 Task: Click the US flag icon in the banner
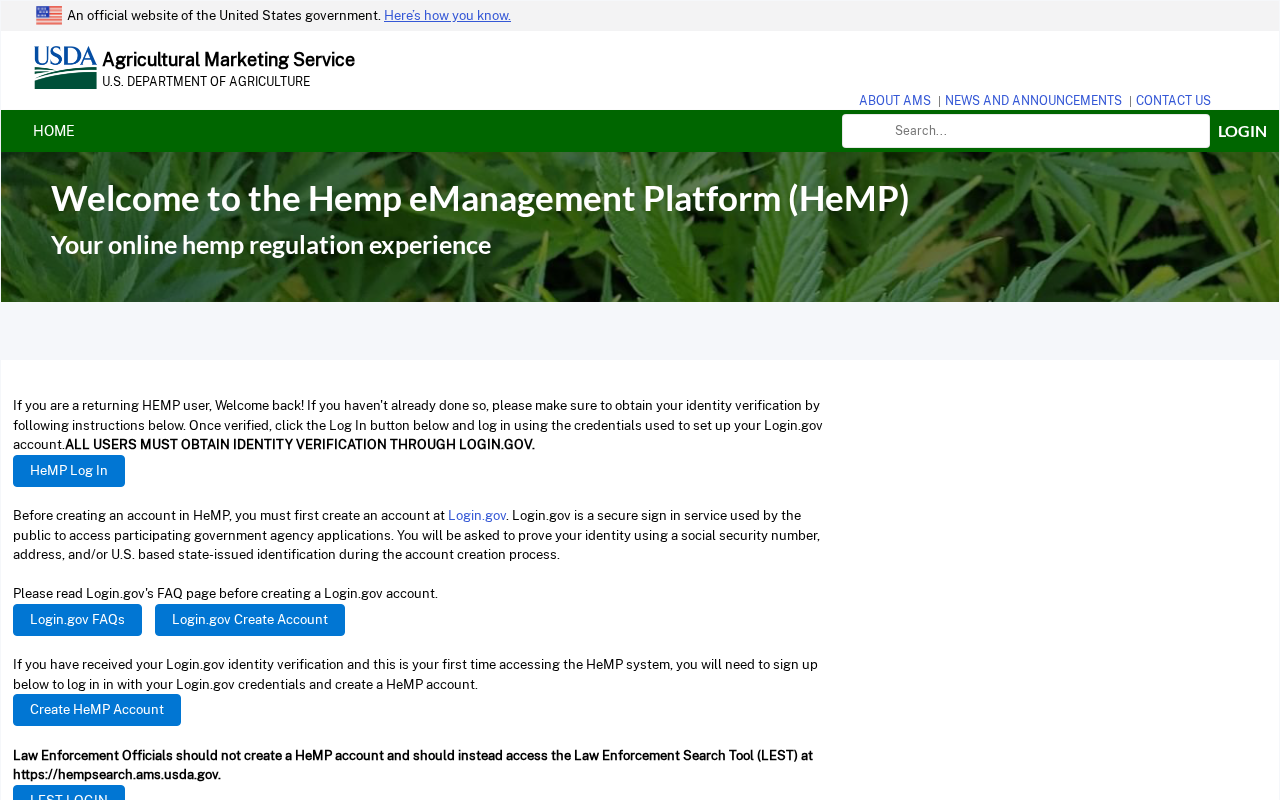coord(49,15)
